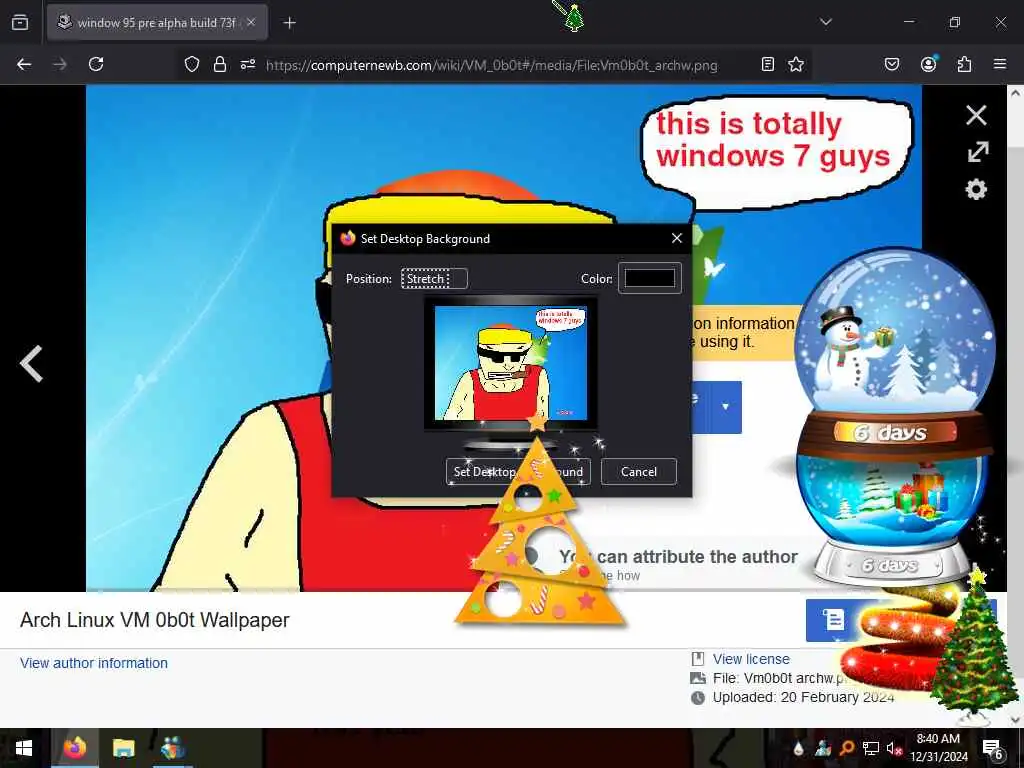
Task: Click page vertical scrollbar up arrow
Action: (1016, 93)
